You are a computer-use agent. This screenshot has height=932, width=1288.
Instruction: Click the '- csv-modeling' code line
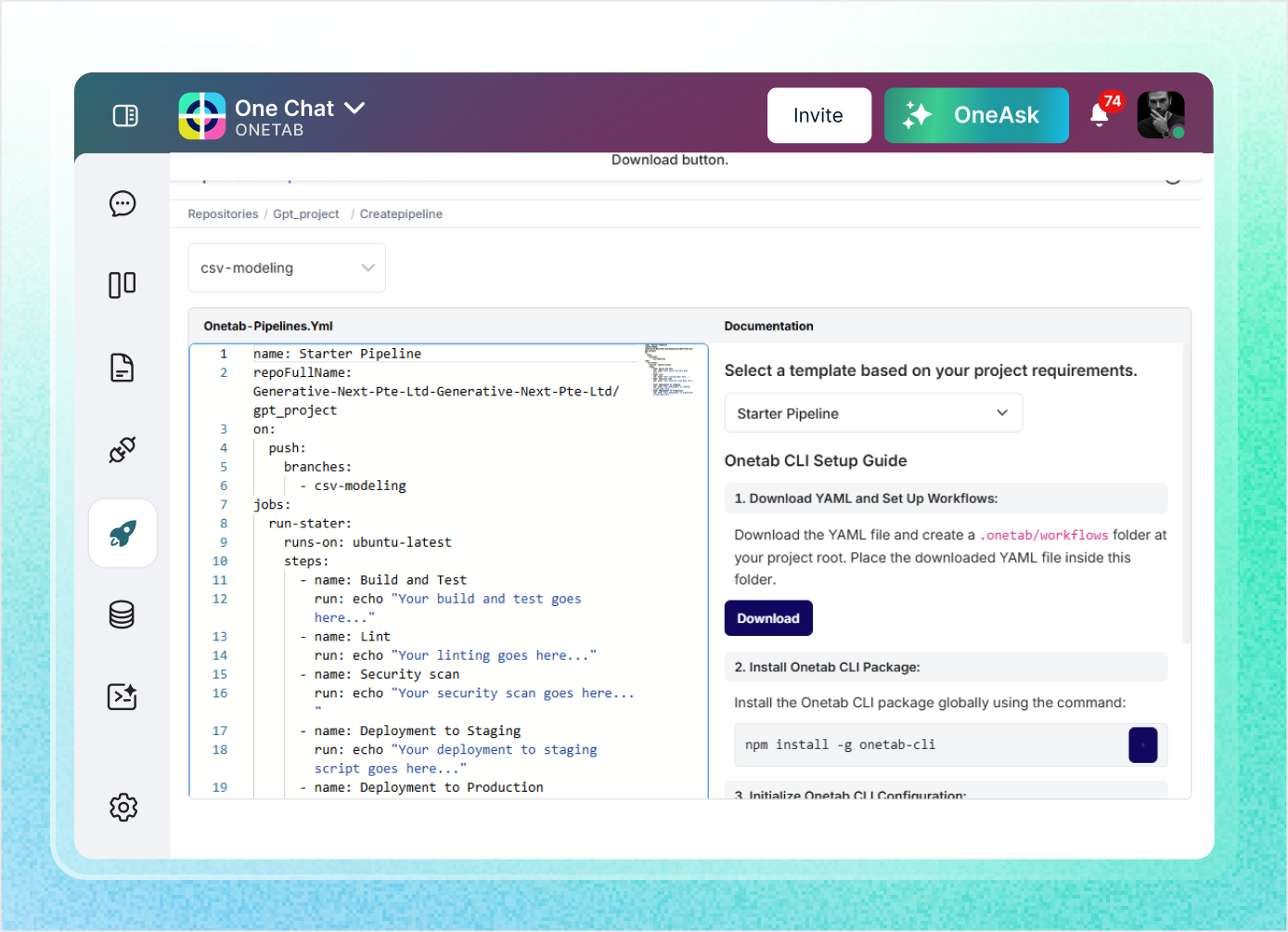353,485
